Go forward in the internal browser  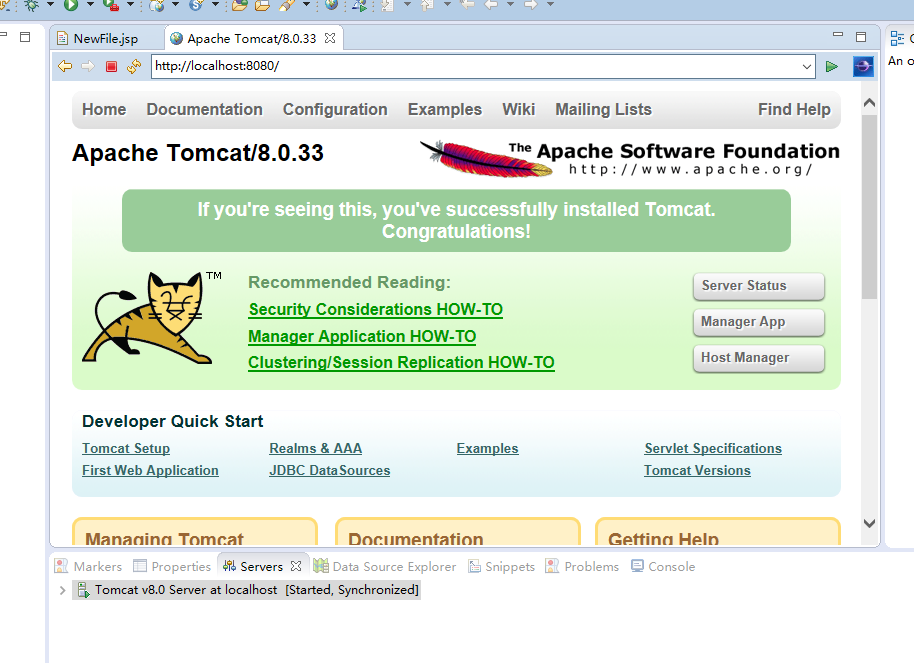click(87, 66)
